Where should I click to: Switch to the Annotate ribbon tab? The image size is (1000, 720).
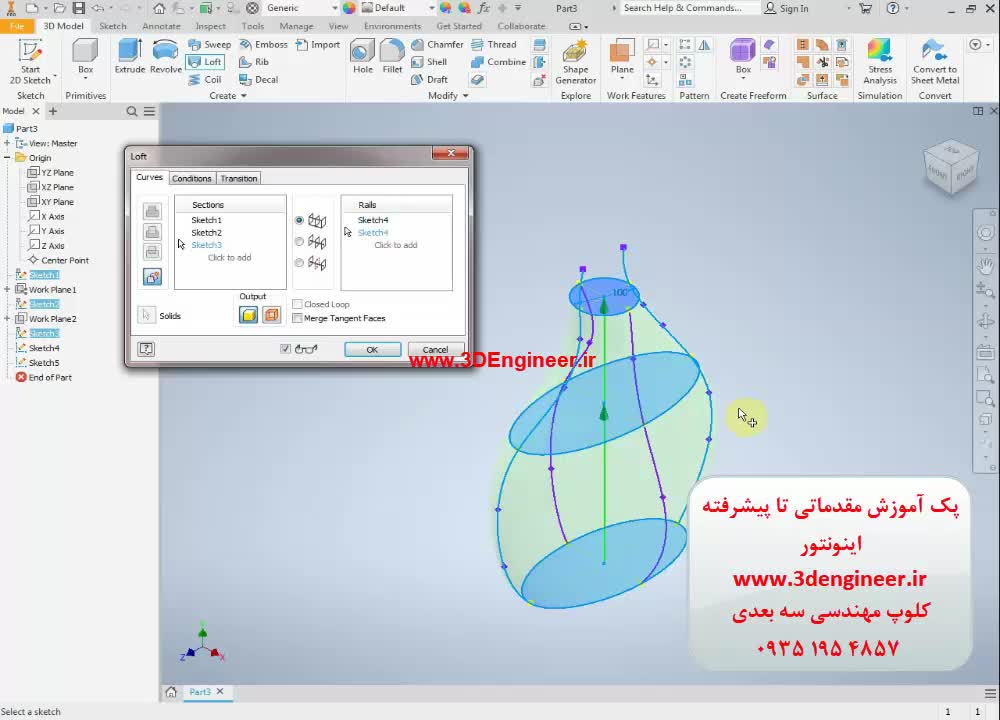point(161,26)
